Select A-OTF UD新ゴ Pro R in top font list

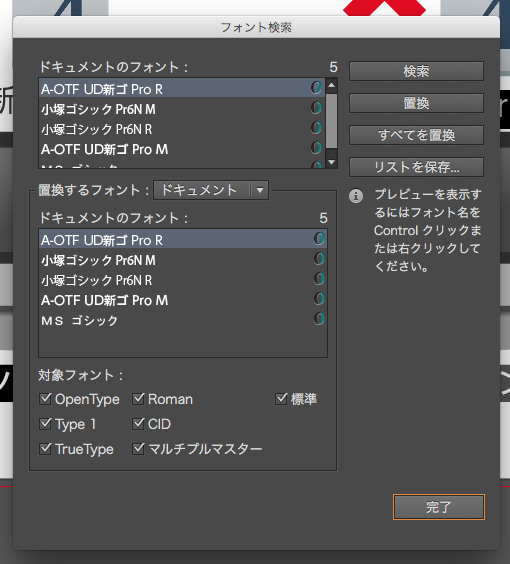(x=182, y=88)
